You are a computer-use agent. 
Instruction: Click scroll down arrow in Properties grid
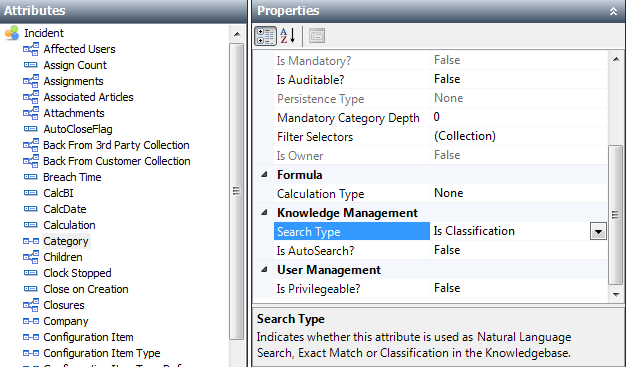point(616,295)
